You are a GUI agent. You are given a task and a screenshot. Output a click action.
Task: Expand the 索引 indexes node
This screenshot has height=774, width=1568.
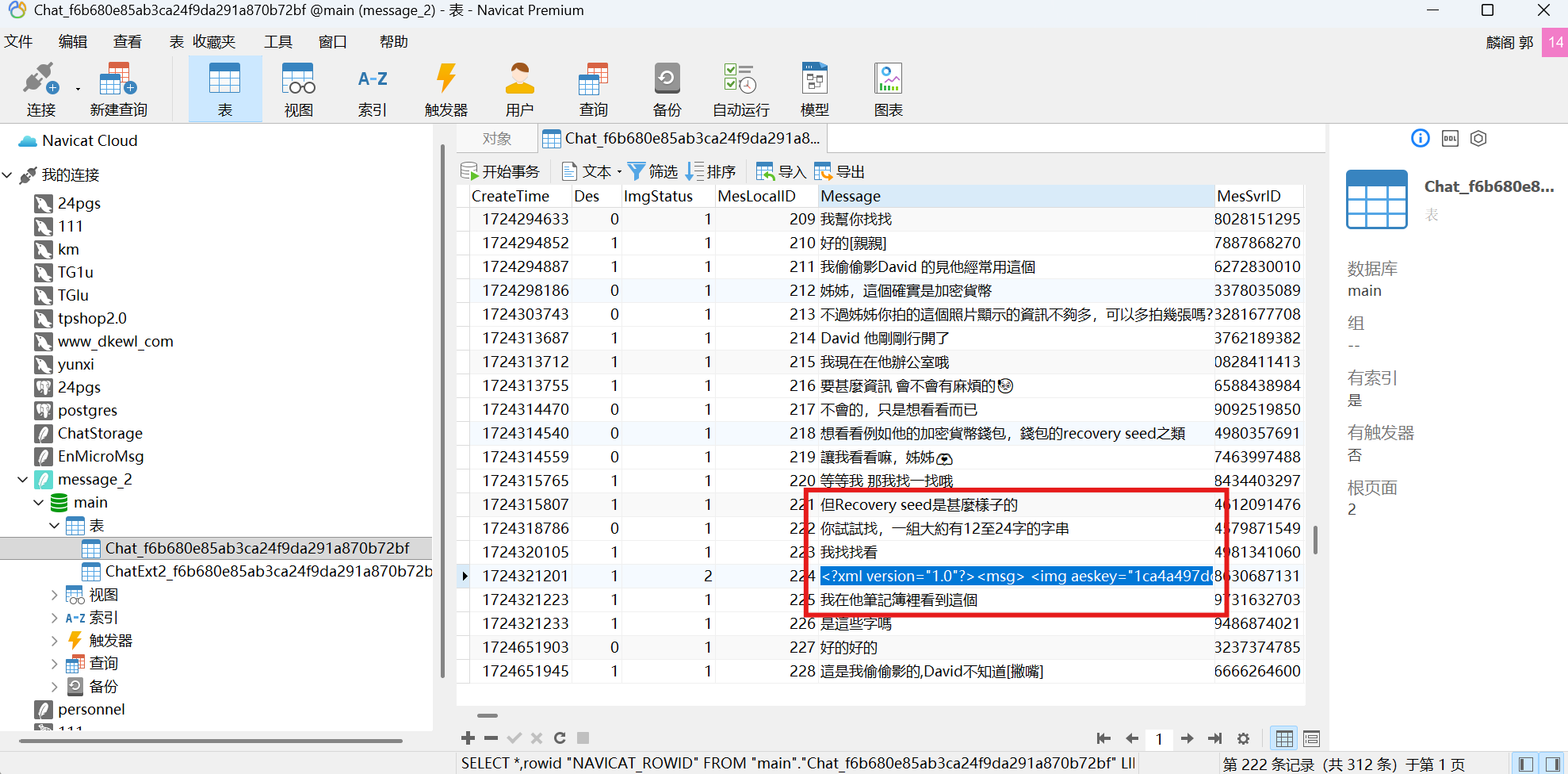click(x=55, y=618)
